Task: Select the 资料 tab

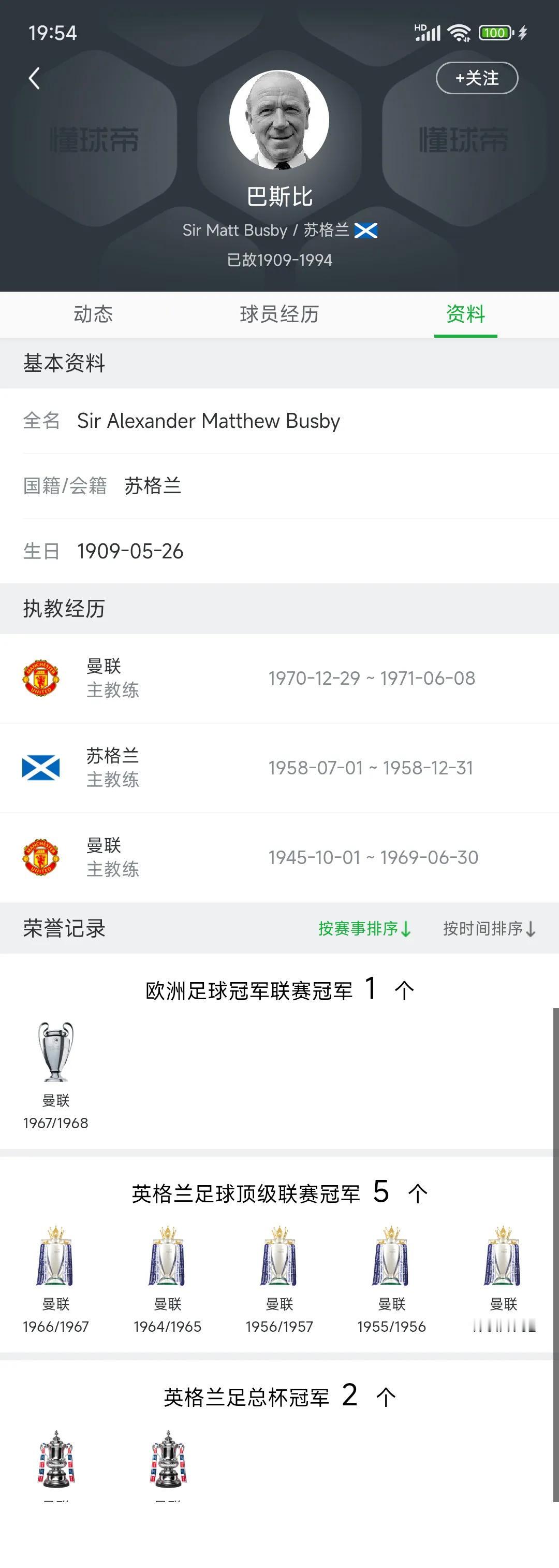Action: [465, 314]
